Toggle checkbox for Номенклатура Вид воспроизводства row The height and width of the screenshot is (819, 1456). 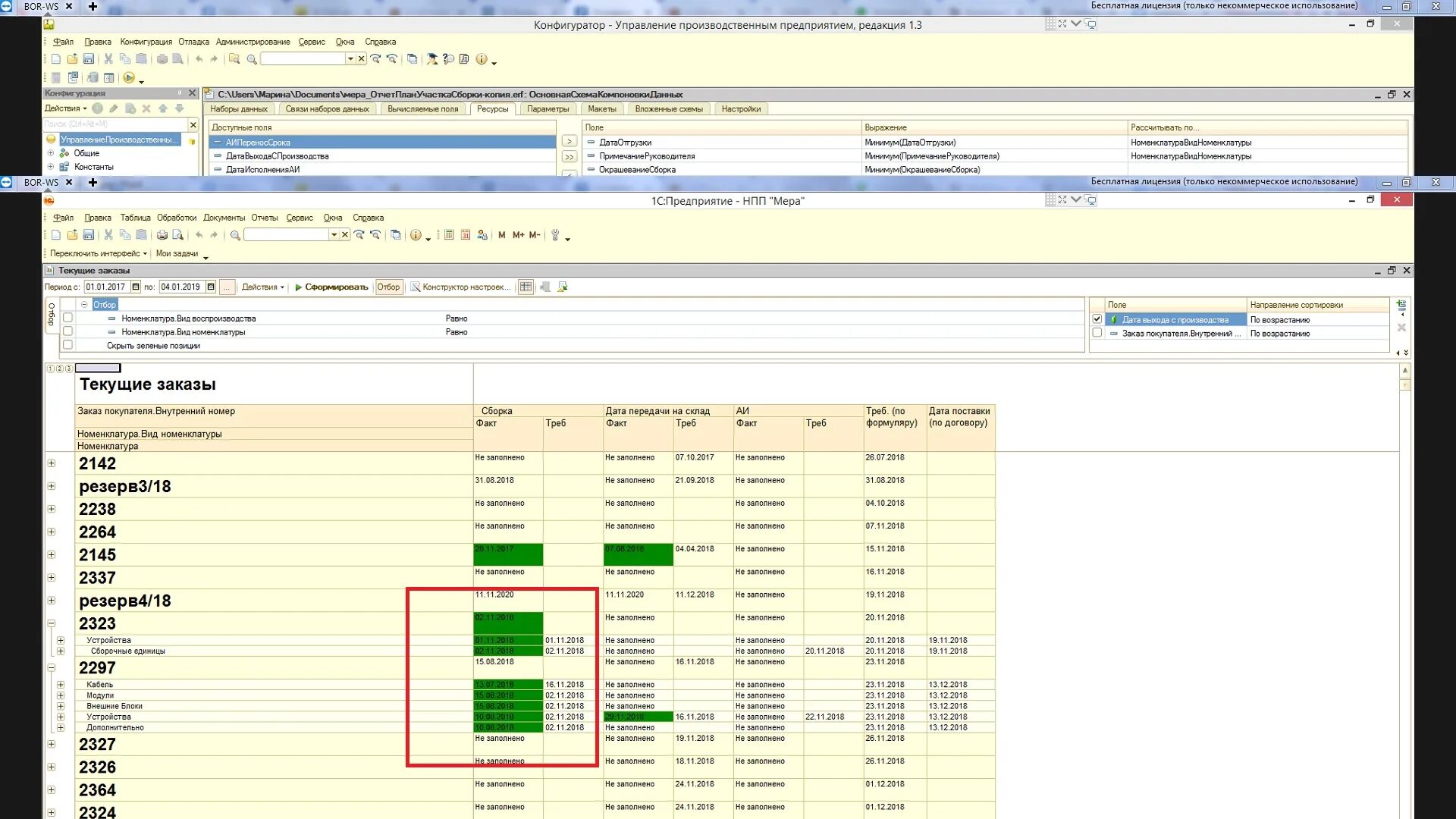[x=67, y=318]
